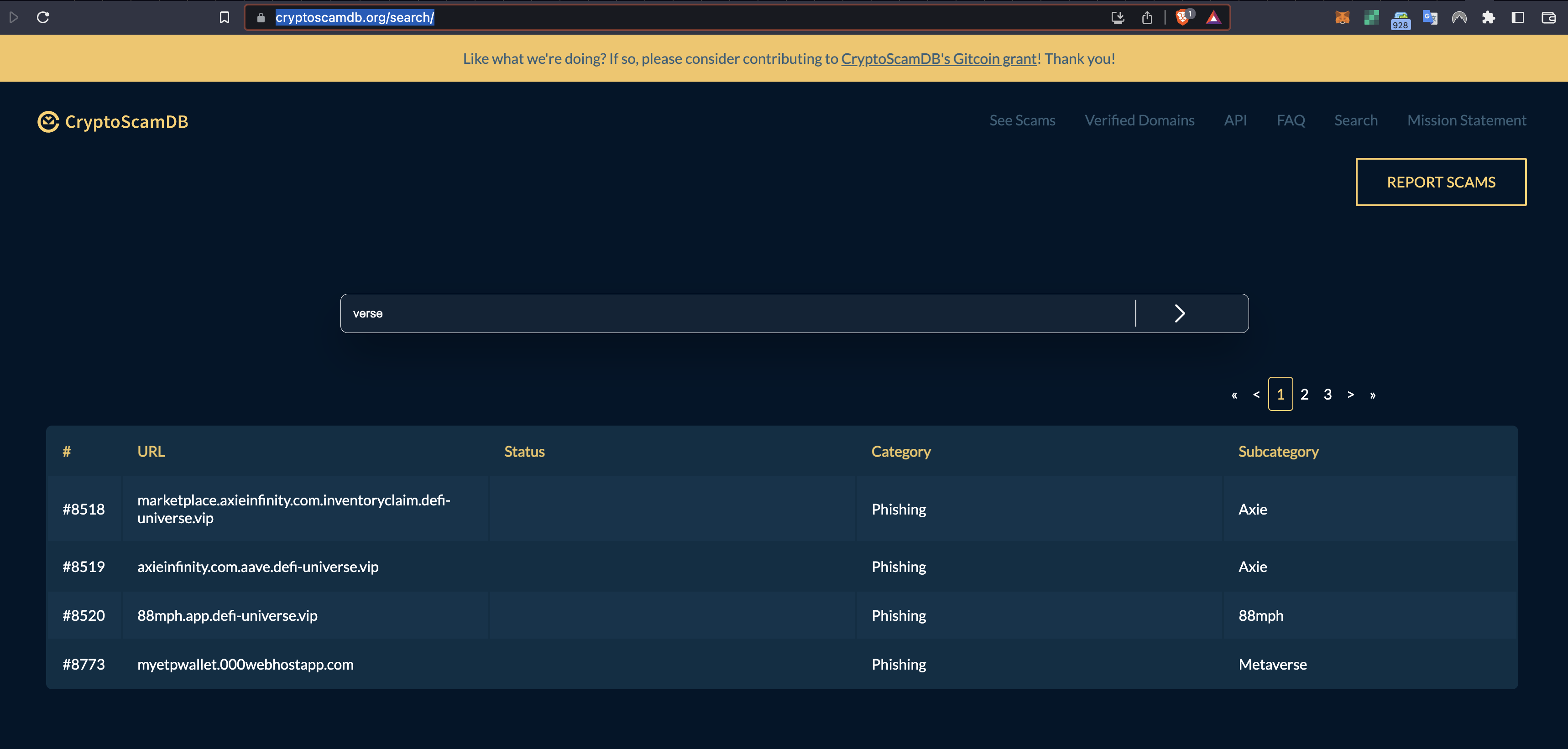Click the CryptoScamDB logo
Image resolution: width=1568 pixels, height=749 pixels.
[113, 121]
